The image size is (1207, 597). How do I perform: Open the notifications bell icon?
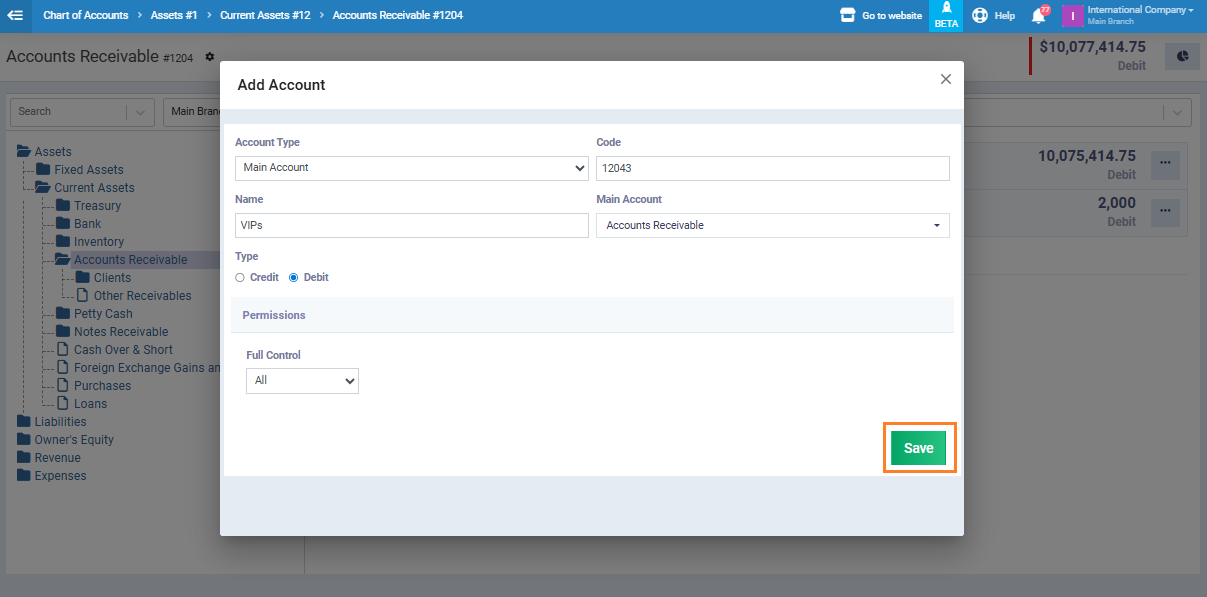click(x=1038, y=15)
